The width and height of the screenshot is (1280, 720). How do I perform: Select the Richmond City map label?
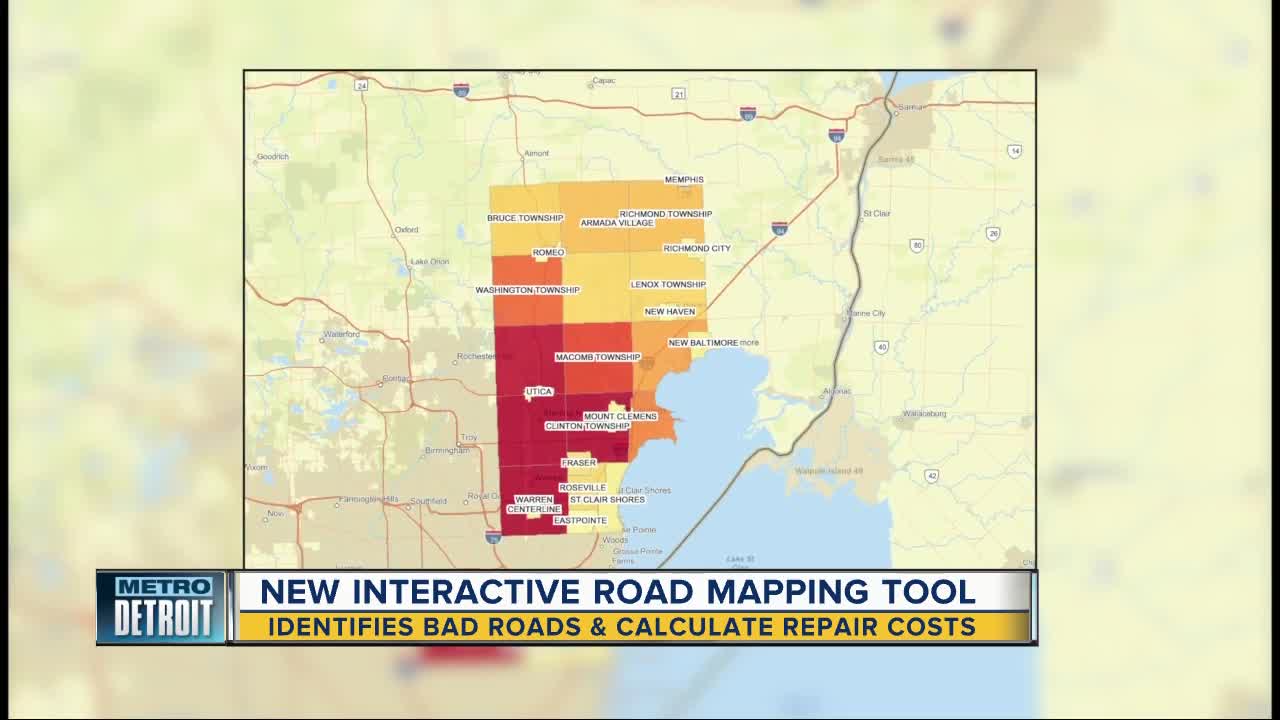pos(696,248)
